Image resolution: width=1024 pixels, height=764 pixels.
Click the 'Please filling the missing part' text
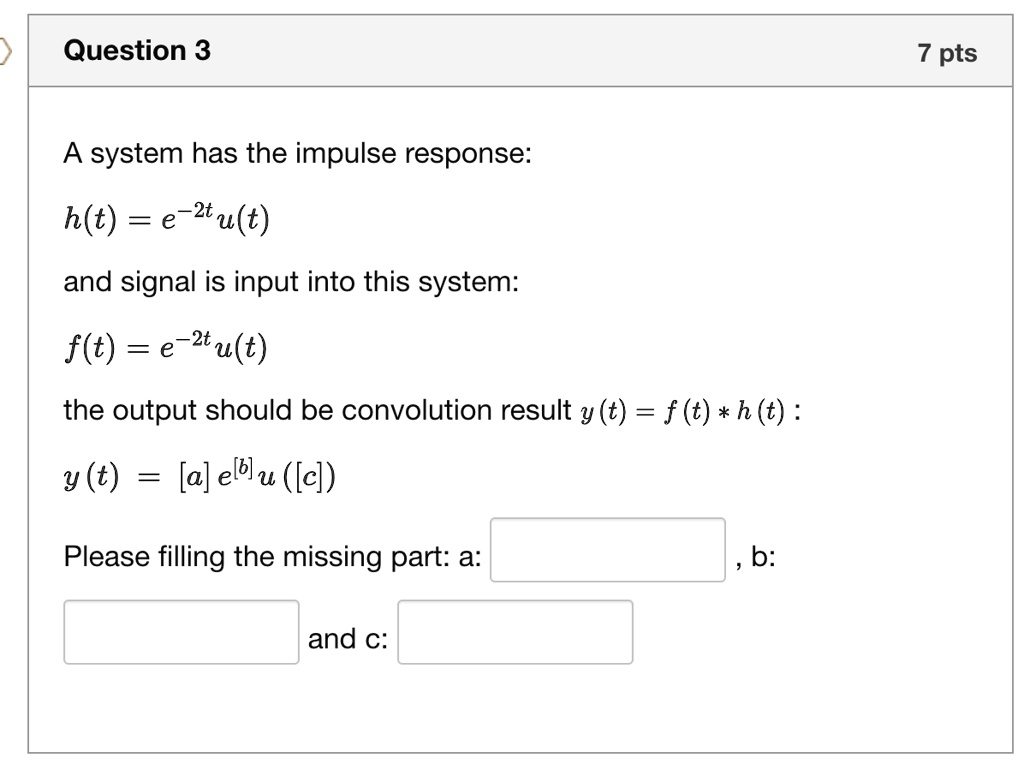pyautogui.click(x=257, y=556)
